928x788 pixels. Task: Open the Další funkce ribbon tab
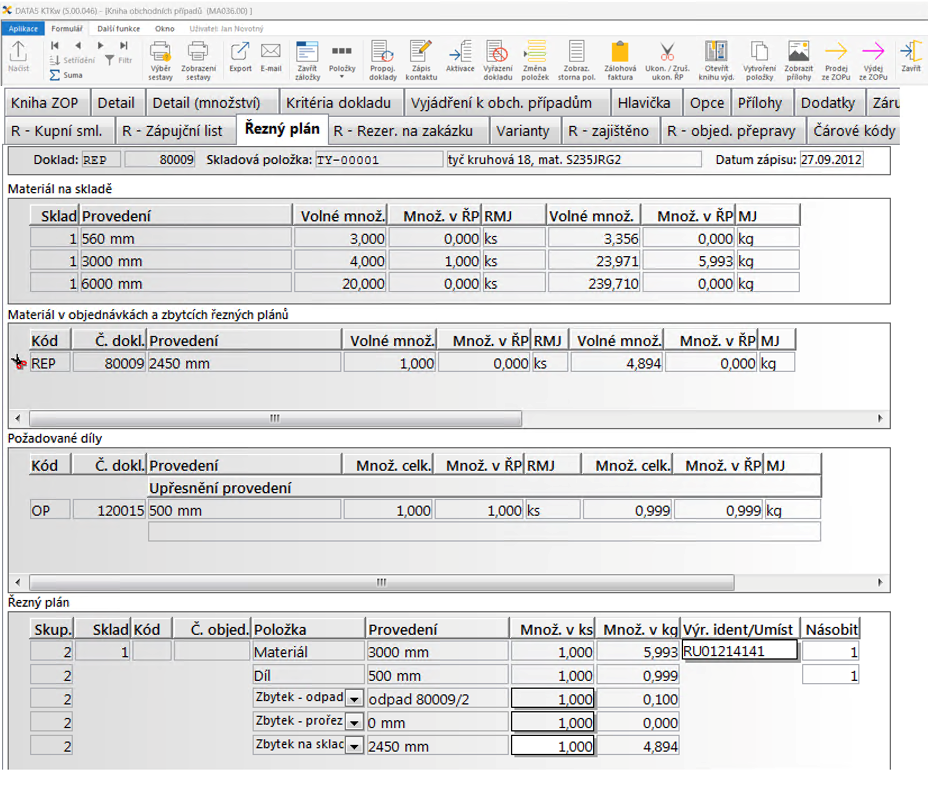[119, 28]
